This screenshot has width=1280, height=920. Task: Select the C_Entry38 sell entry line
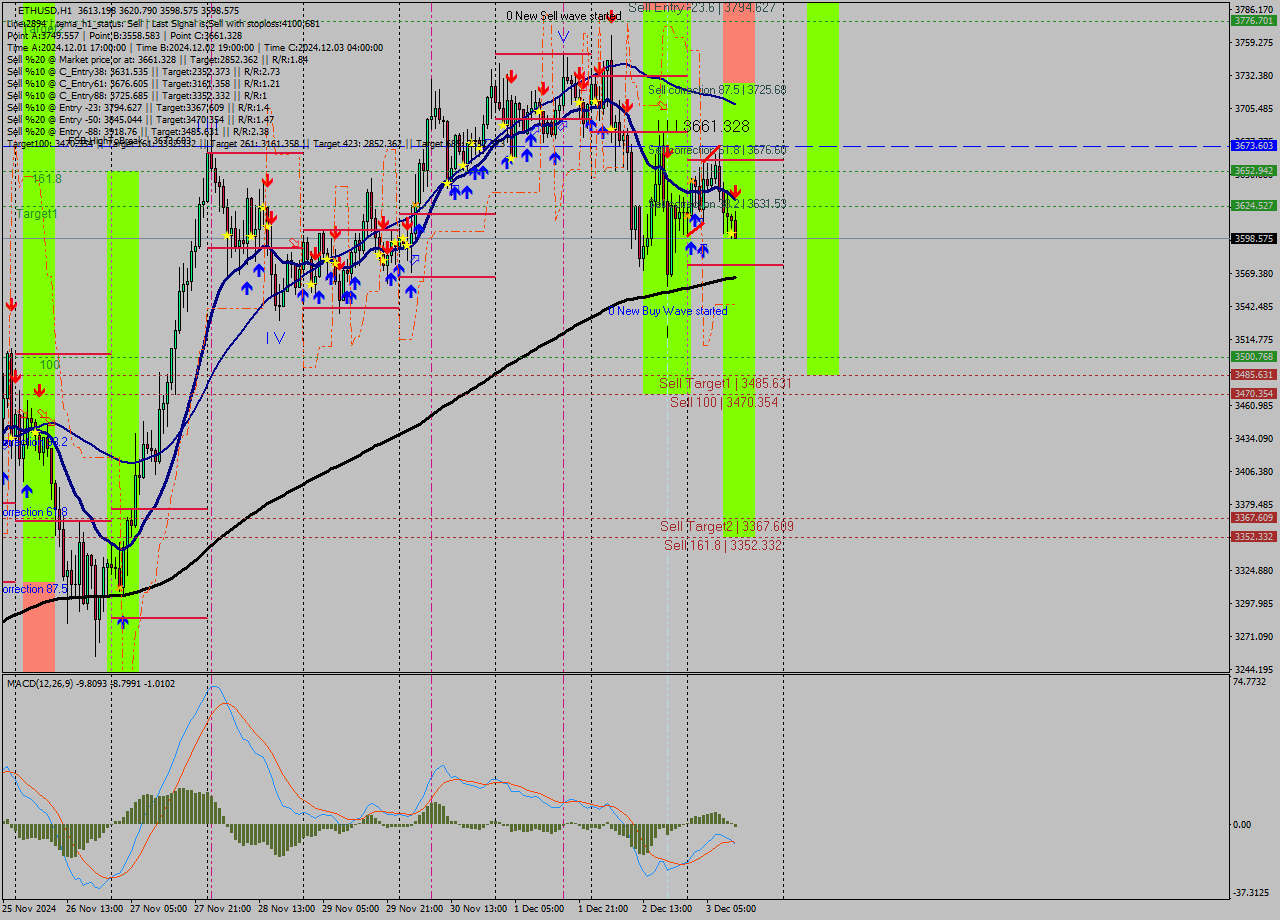tap(143, 71)
